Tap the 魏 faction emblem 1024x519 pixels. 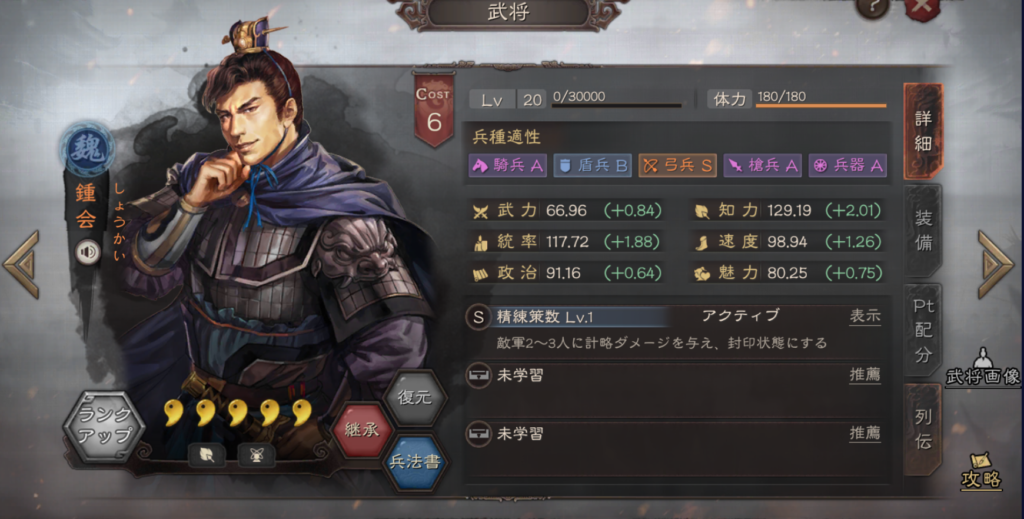(x=88, y=149)
